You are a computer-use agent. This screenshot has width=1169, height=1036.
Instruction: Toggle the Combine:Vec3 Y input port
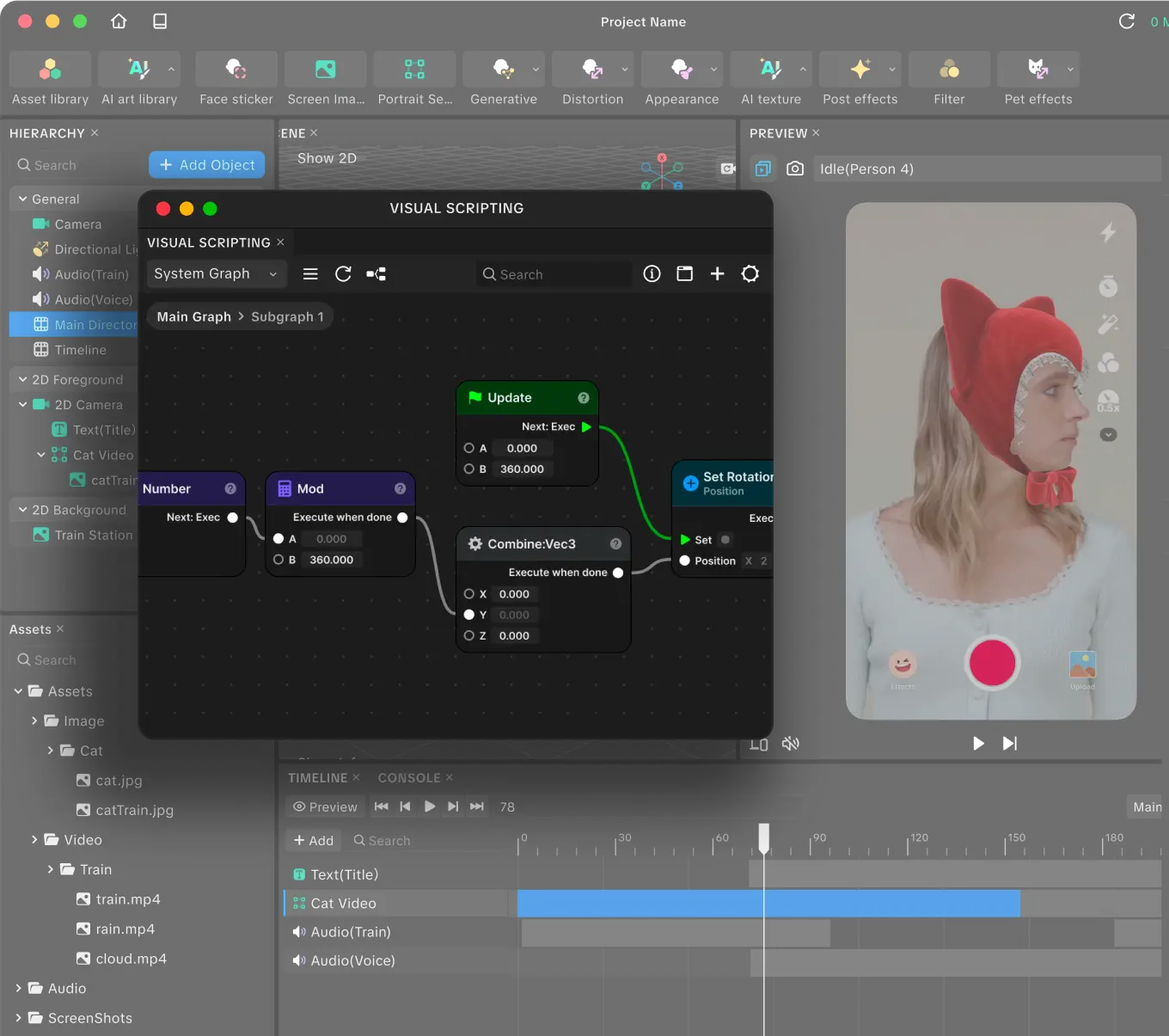(x=469, y=615)
